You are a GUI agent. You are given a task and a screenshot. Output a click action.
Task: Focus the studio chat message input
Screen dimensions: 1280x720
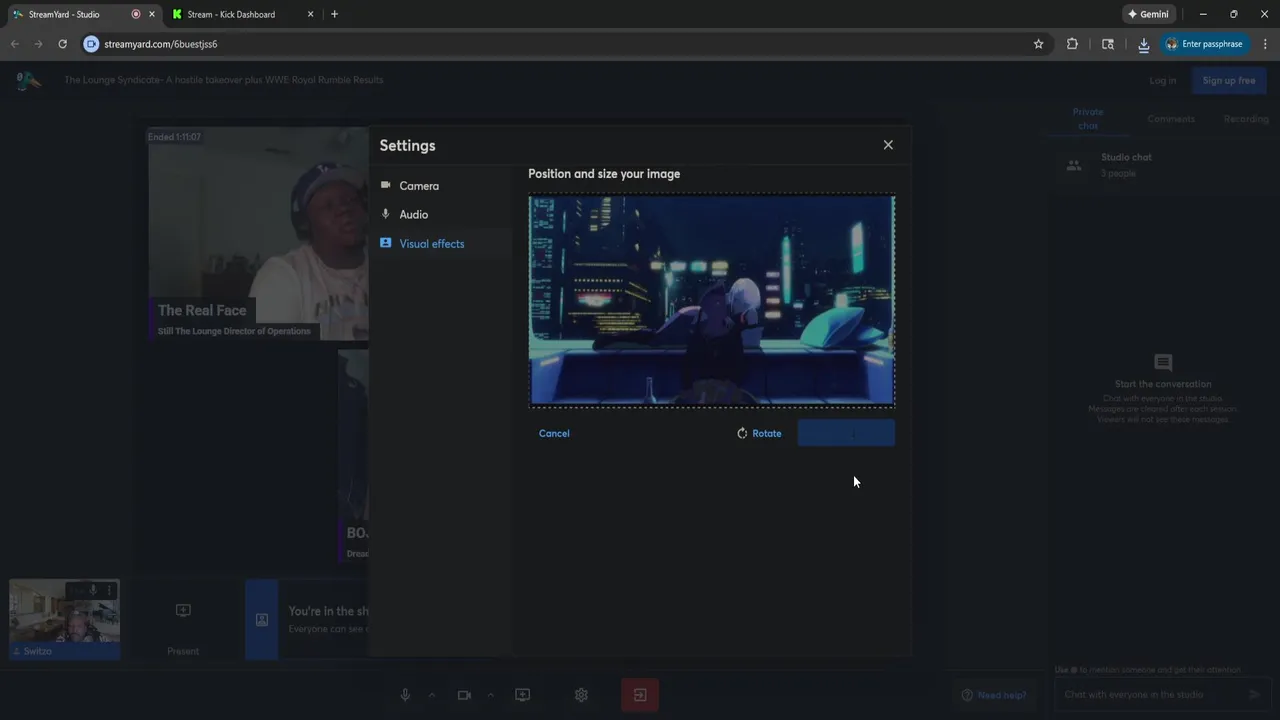pyautogui.click(x=1150, y=695)
